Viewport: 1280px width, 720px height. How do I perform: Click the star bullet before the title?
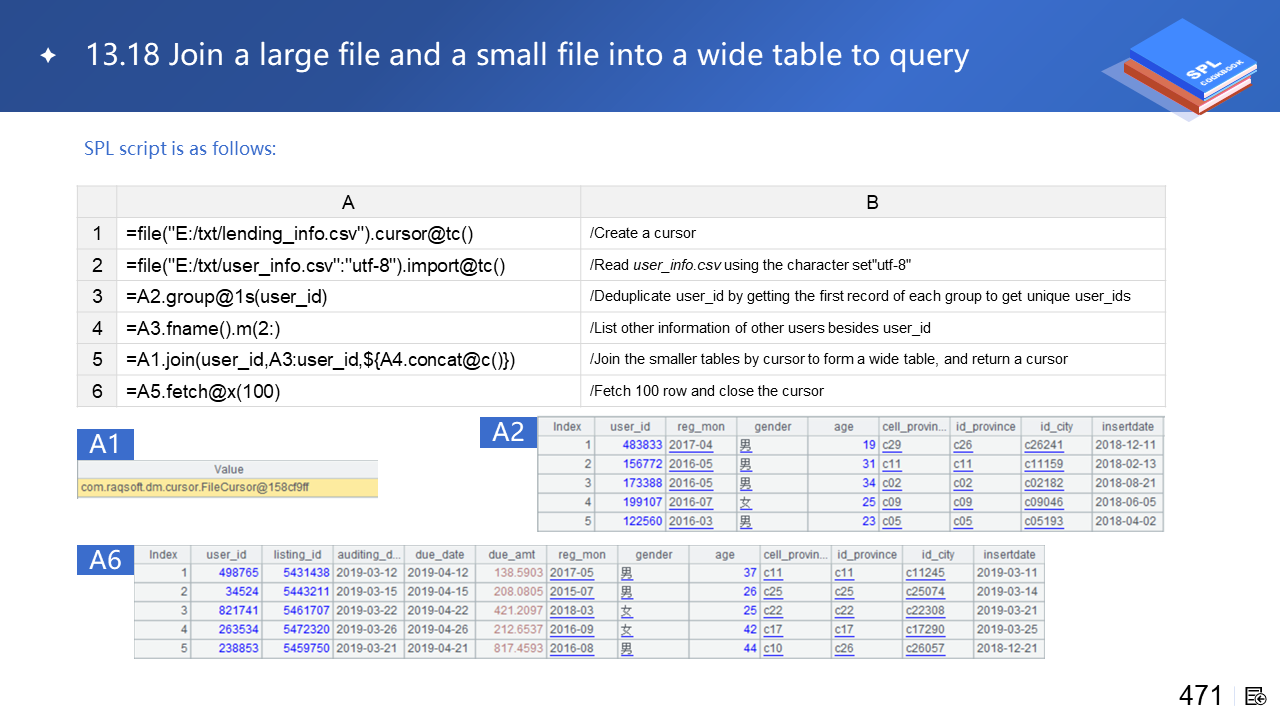[x=48, y=56]
